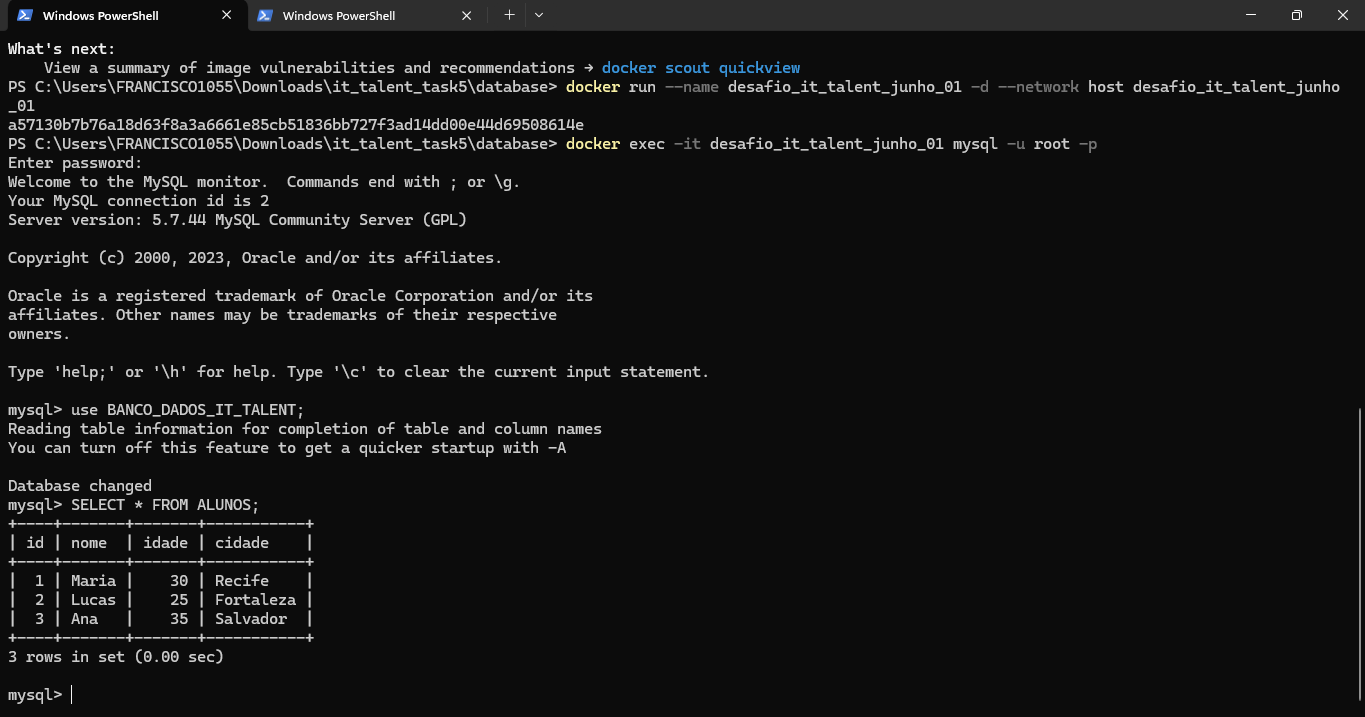Image resolution: width=1365 pixels, height=717 pixels.
Task: Maximize or restore the terminal window
Action: [x=1296, y=15]
